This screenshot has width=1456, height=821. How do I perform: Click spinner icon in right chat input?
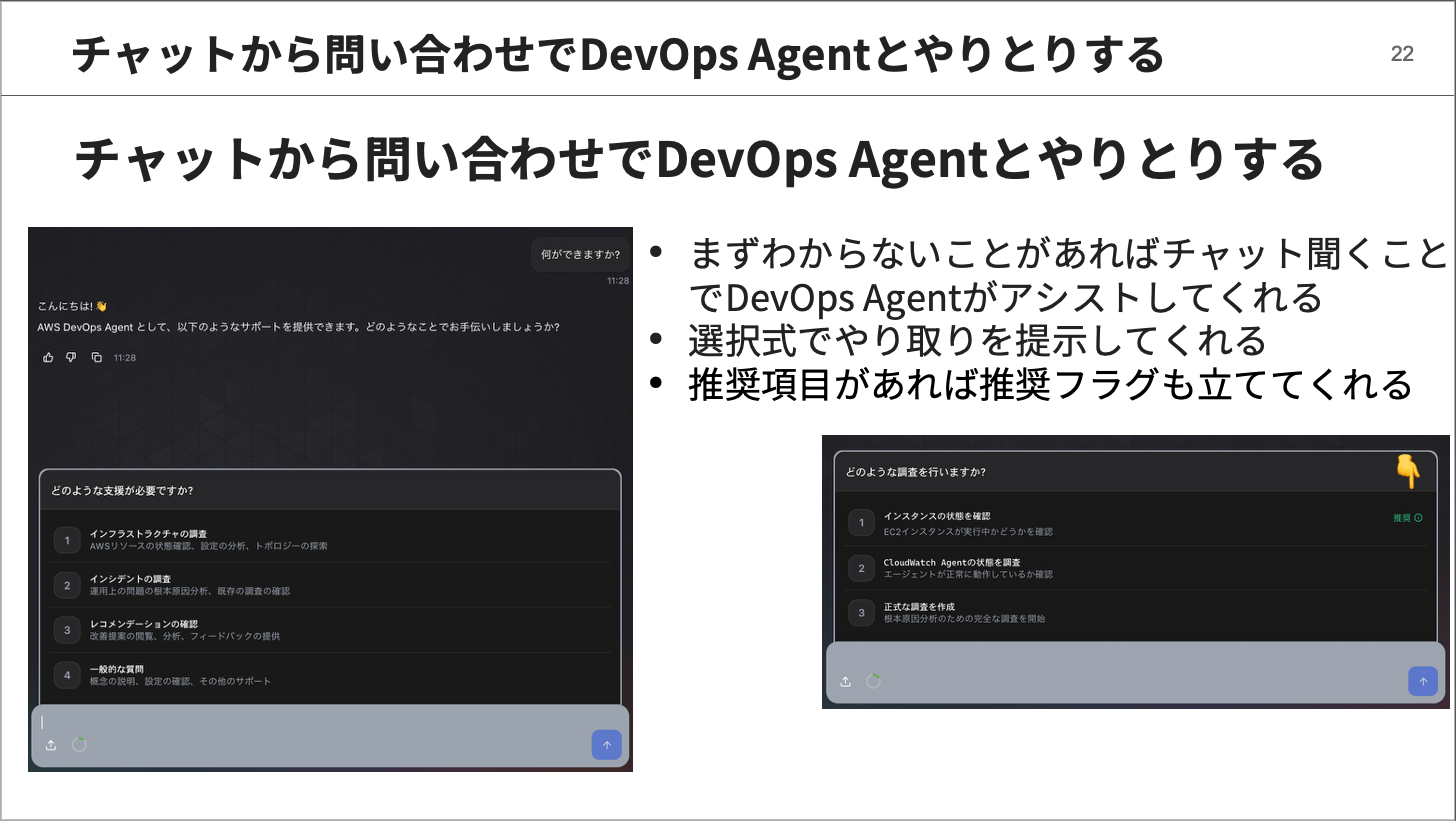(873, 681)
